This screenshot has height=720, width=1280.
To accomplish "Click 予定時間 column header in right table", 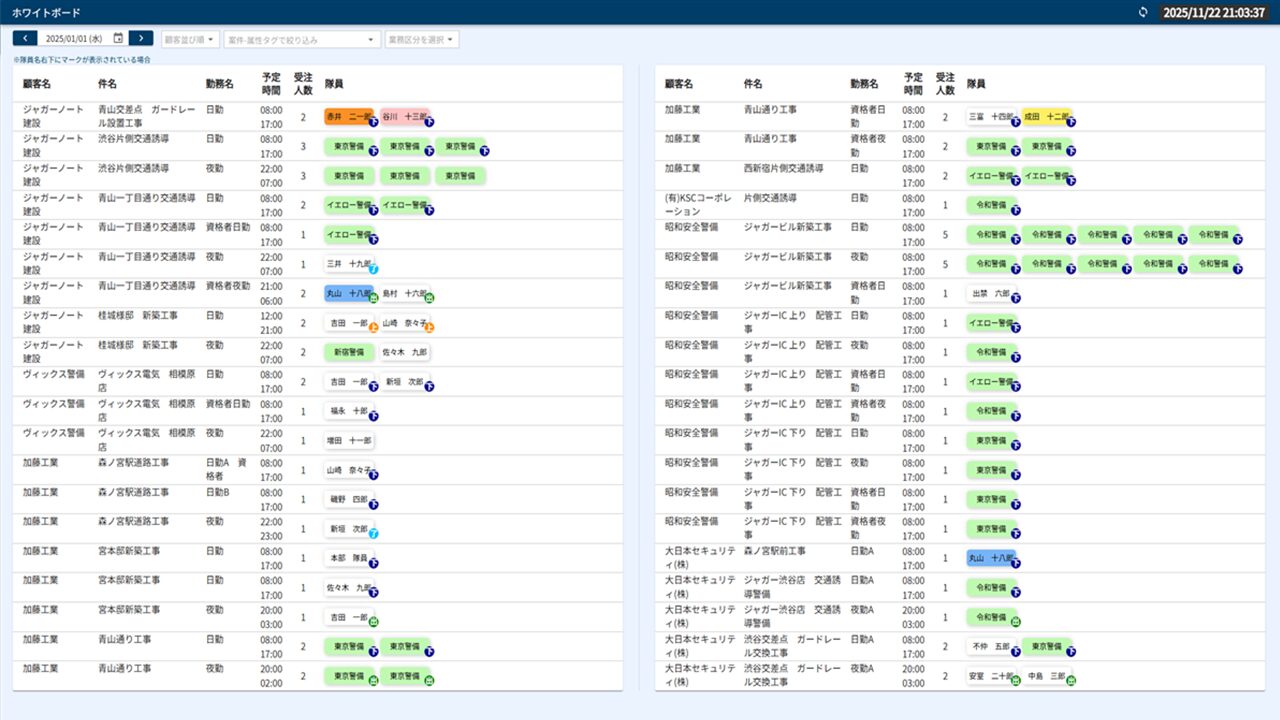I will coord(913,84).
